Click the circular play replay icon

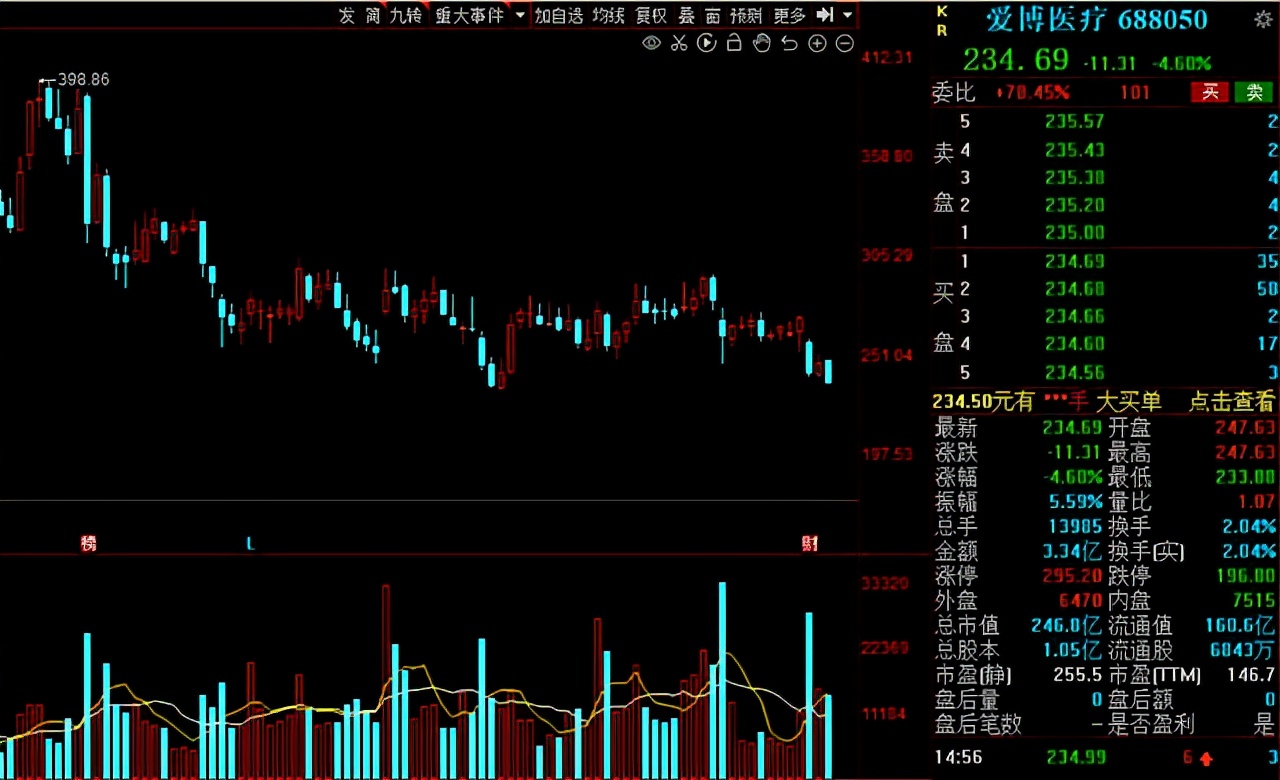tap(707, 43)
